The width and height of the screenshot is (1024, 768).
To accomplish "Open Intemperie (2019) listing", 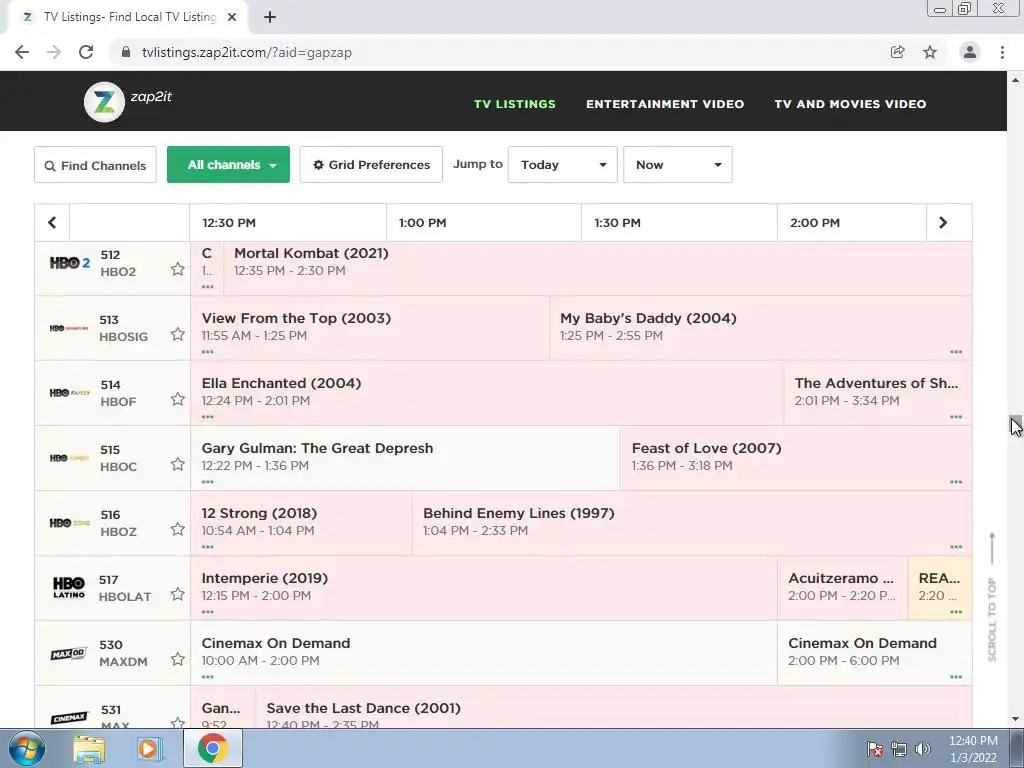I will click(484, 588).
